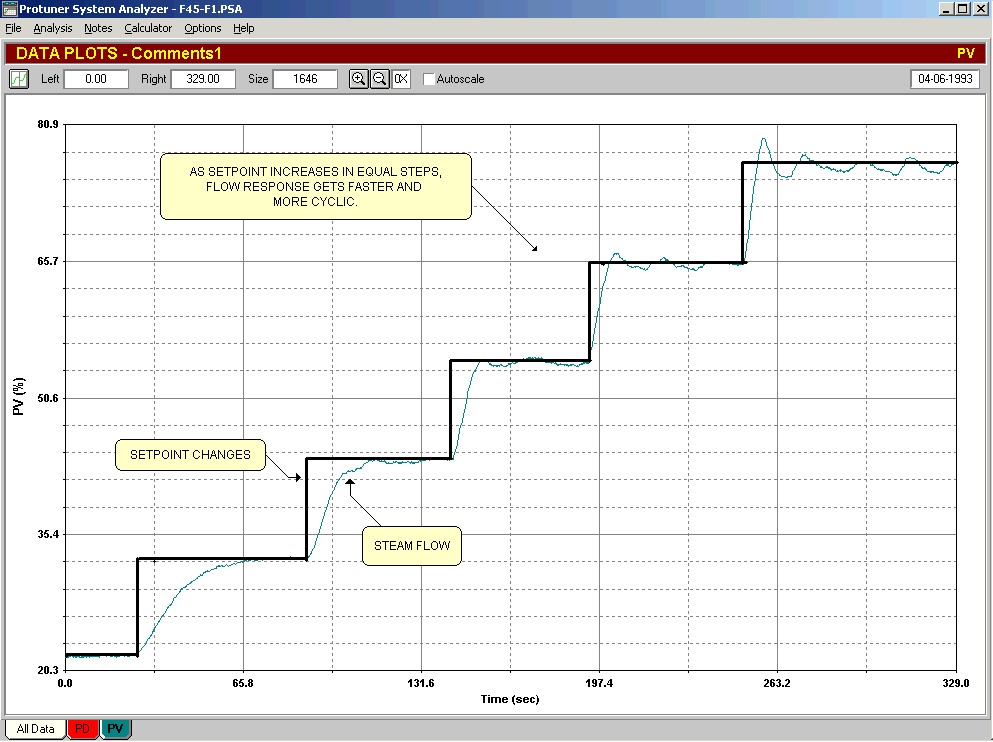Click the 0X reset zoom button
Image resolution: width=993 pixels, height=742 pixels.
tap(401, 78)
